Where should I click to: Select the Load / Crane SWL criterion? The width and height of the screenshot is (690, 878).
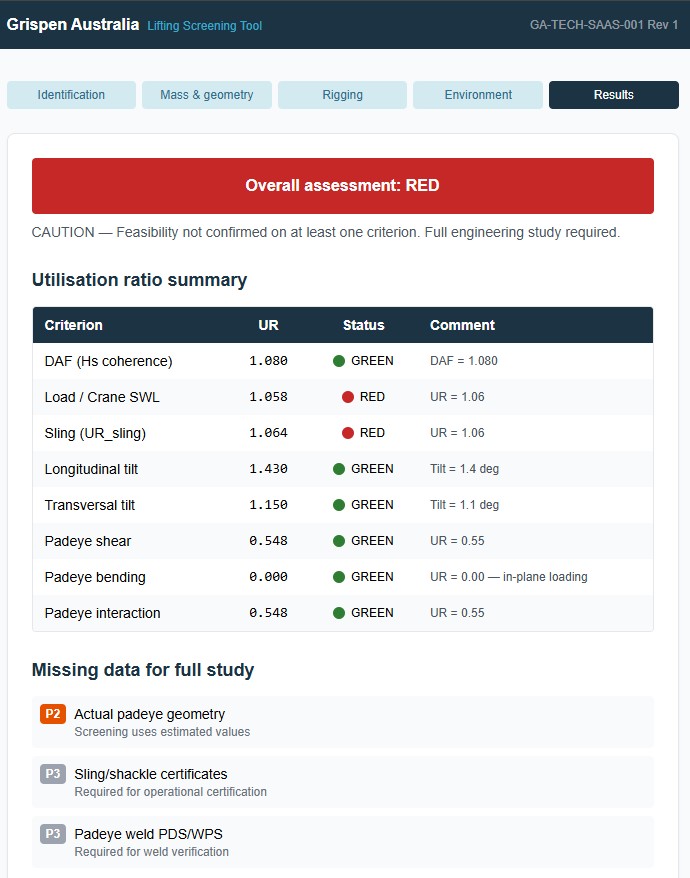point(102,397)
